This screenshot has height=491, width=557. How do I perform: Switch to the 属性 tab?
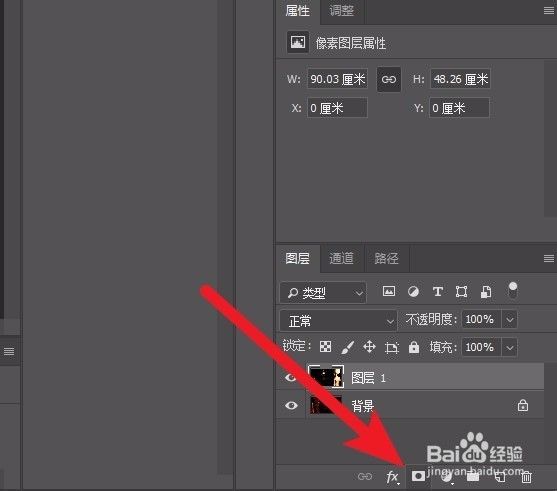point(298,11)
